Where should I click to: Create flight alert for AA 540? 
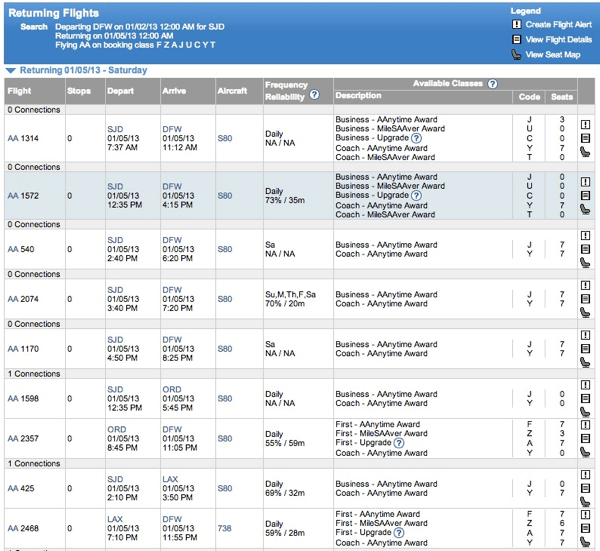click(x=585, y=235)
